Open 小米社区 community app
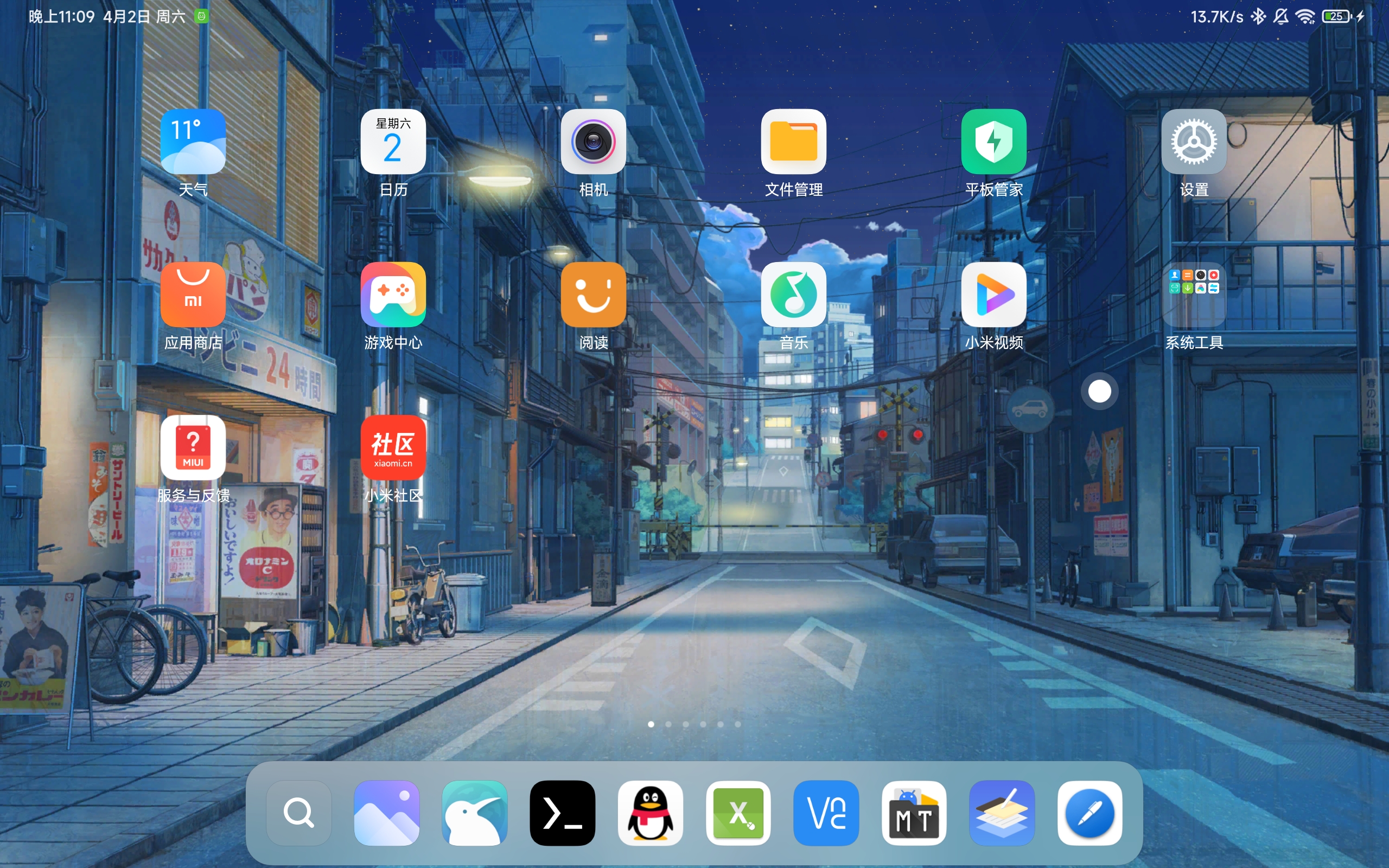The height and width of the screenshot is (868, 1389). click(393, 447)
